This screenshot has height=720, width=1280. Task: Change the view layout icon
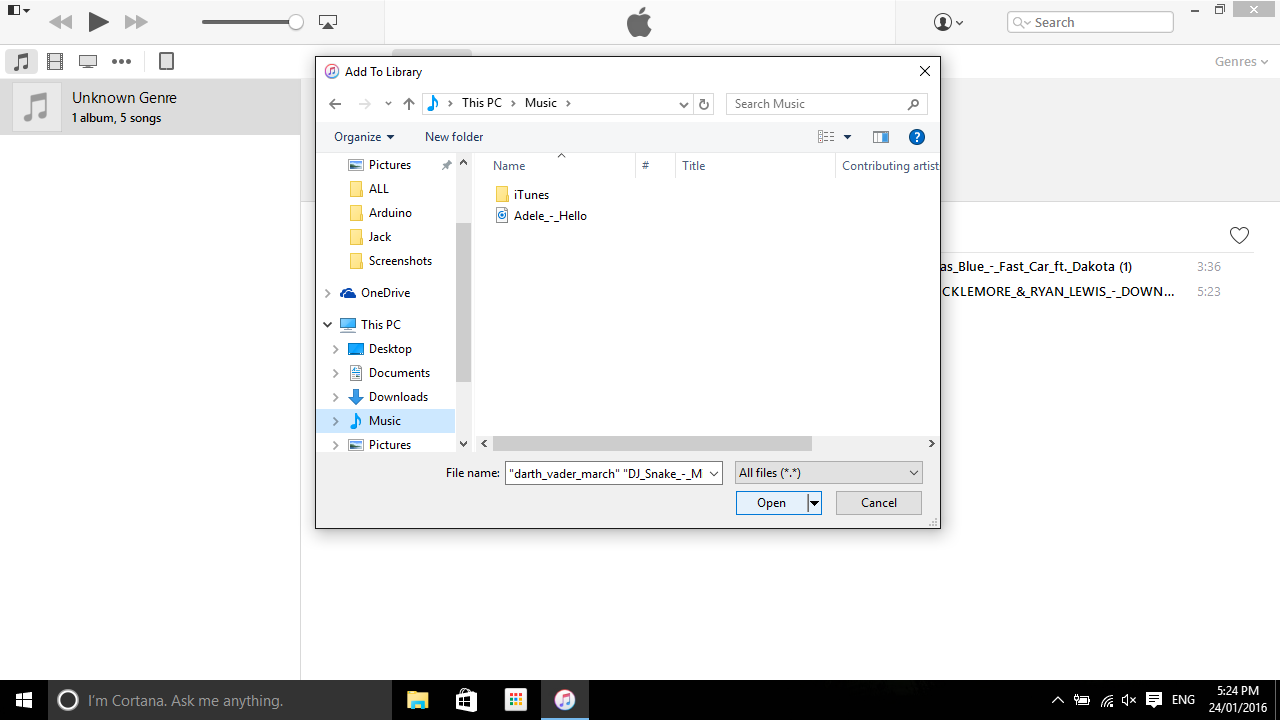(826, 137)
